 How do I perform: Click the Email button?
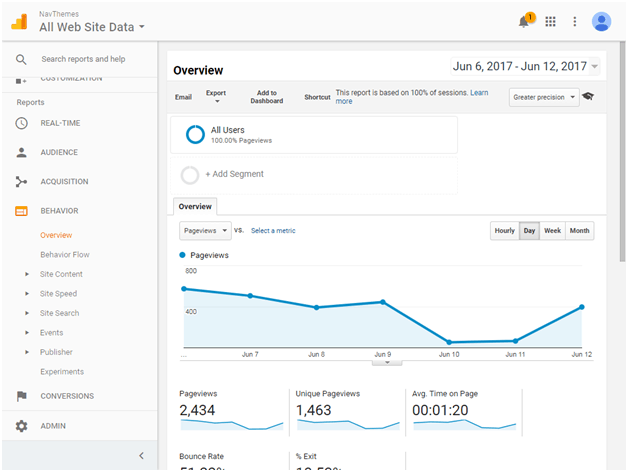[x=183, y=97]
